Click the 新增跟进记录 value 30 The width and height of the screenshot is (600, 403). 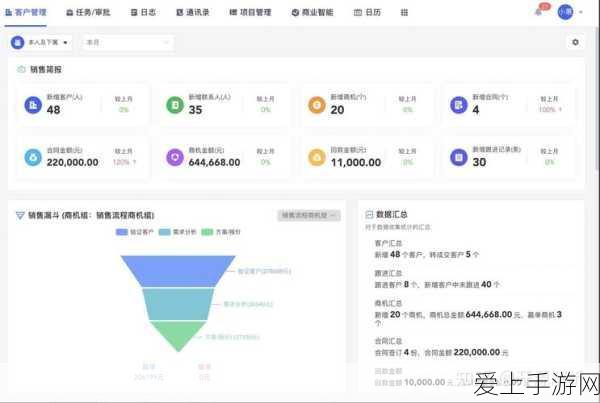click(479, 162)
